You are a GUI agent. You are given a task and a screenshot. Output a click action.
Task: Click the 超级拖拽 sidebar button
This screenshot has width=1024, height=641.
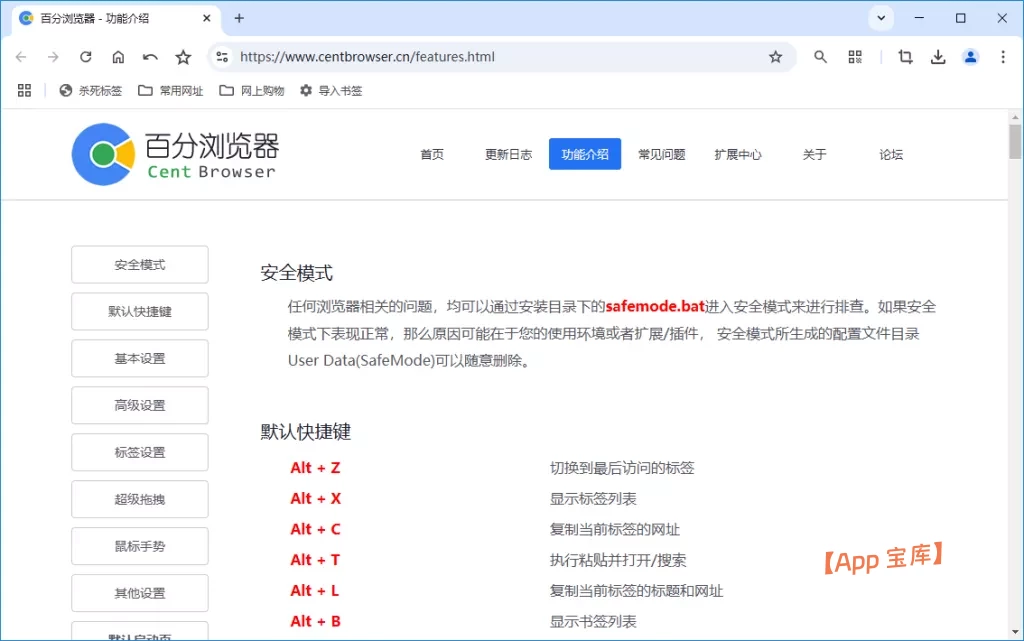[x=140, y=499]
